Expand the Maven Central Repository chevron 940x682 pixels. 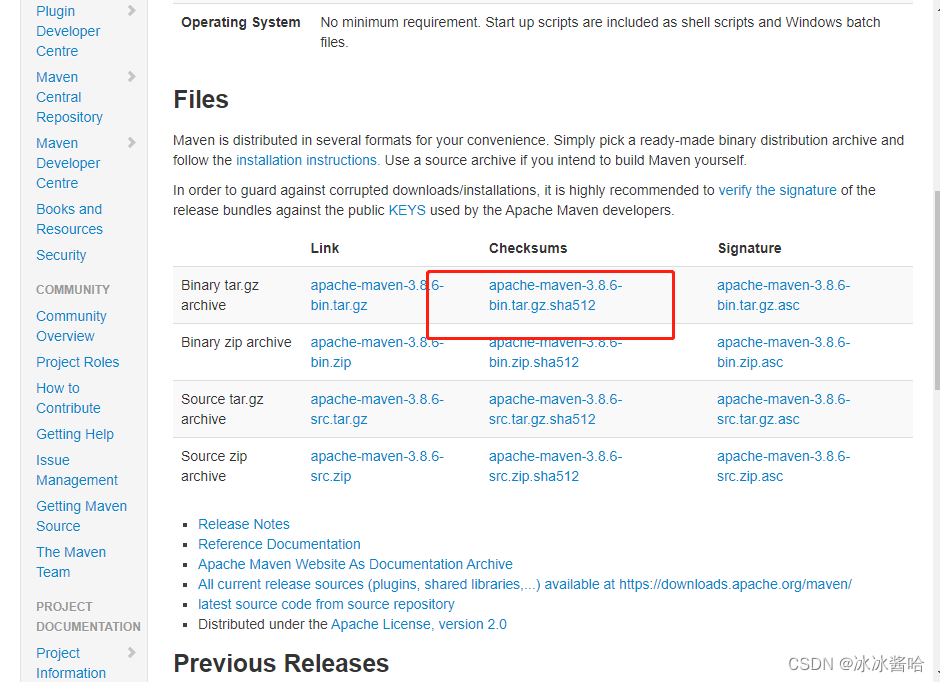coord(132,77)
